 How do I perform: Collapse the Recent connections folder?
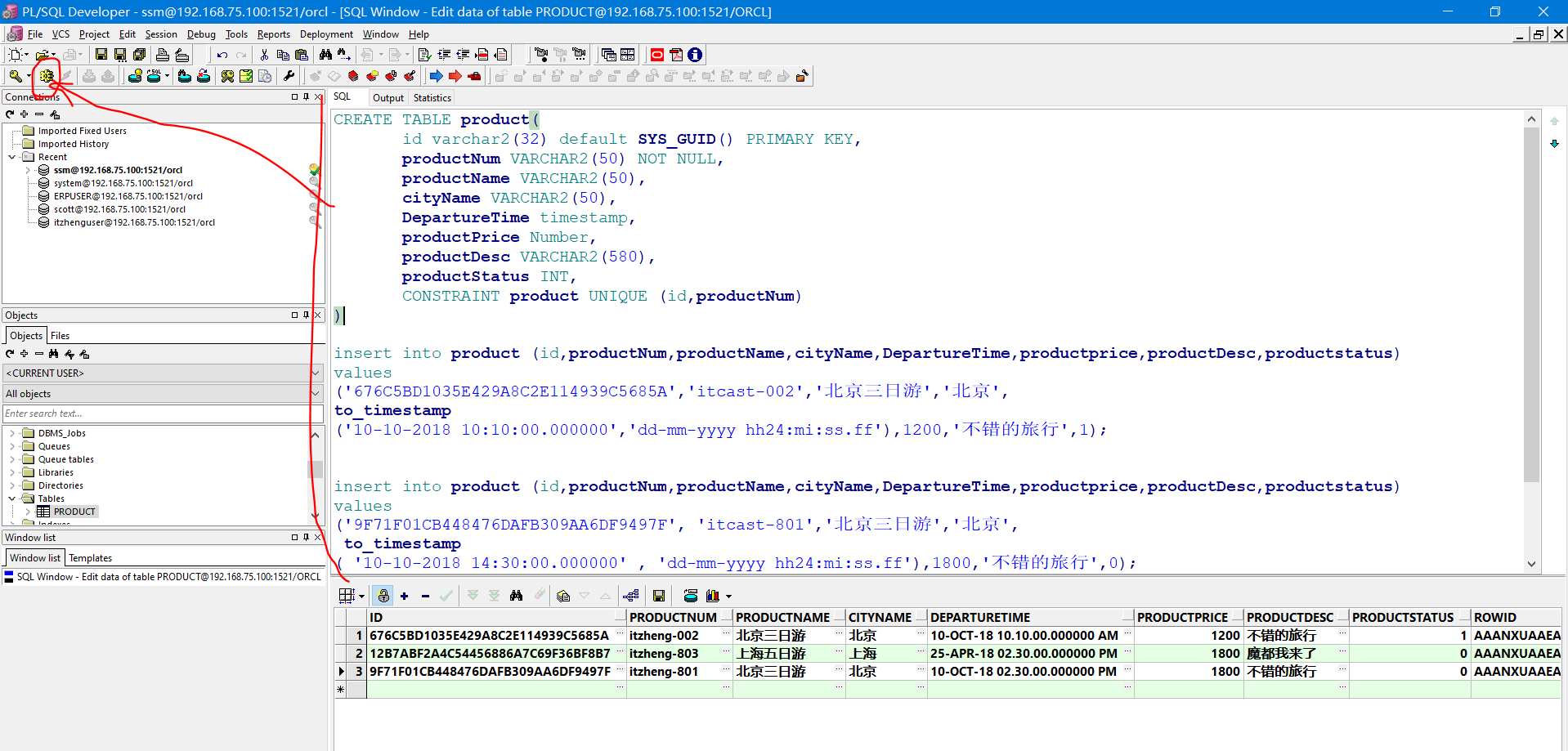pyautogui.click(x=12, y=157)
